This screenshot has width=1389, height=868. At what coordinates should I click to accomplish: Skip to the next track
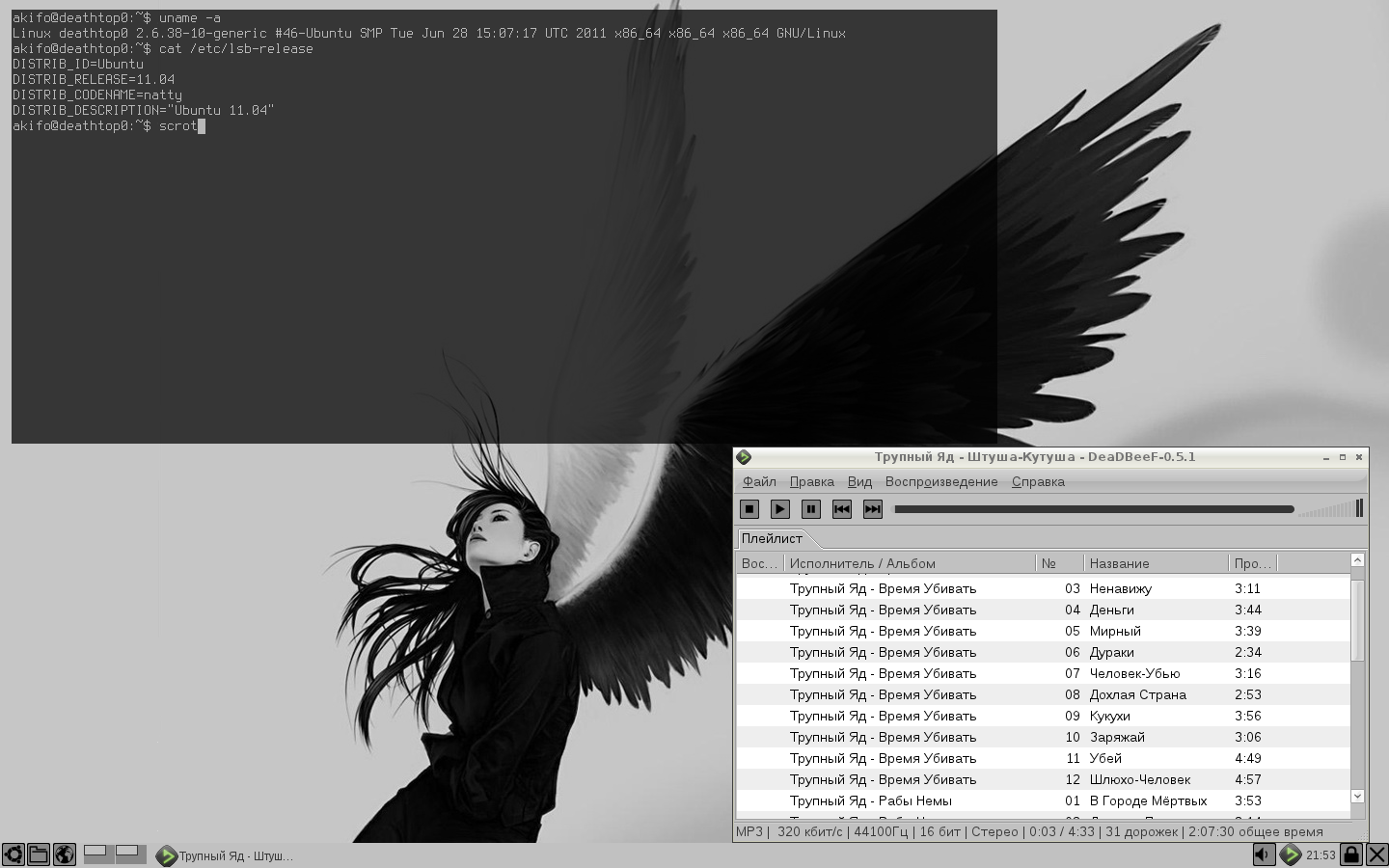point(873,509)
